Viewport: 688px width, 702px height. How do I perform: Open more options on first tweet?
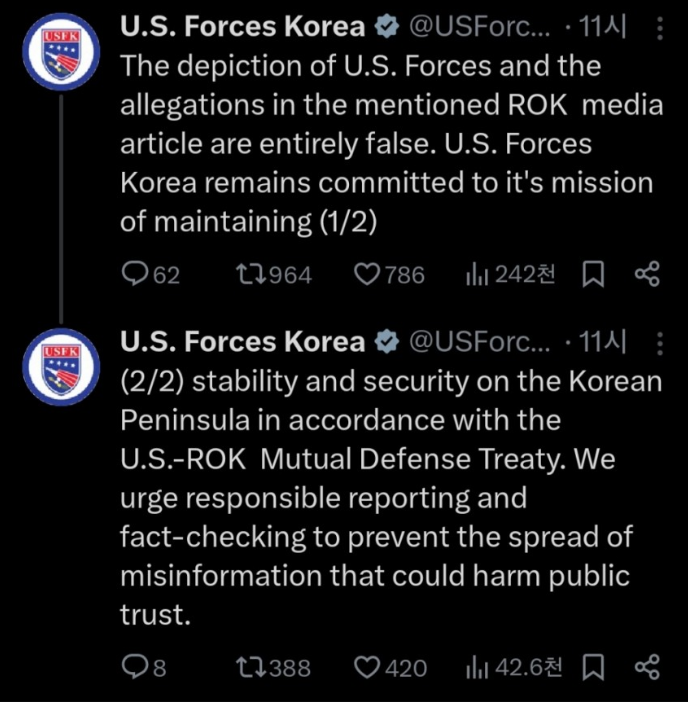click(x=659, y=29)
